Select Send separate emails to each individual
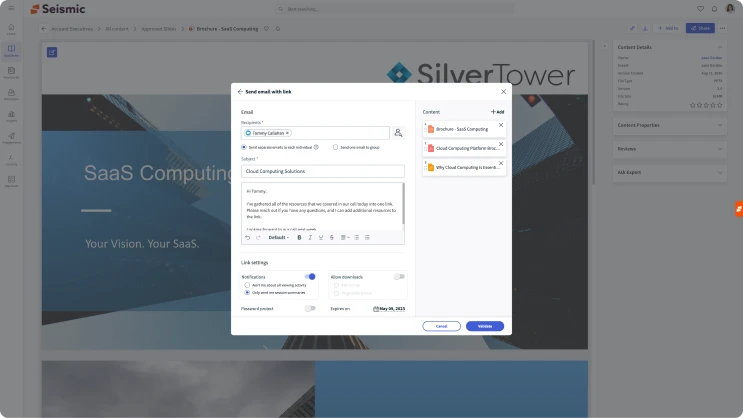The width and height of the screenshot is (743, 418). coord(244,147)
